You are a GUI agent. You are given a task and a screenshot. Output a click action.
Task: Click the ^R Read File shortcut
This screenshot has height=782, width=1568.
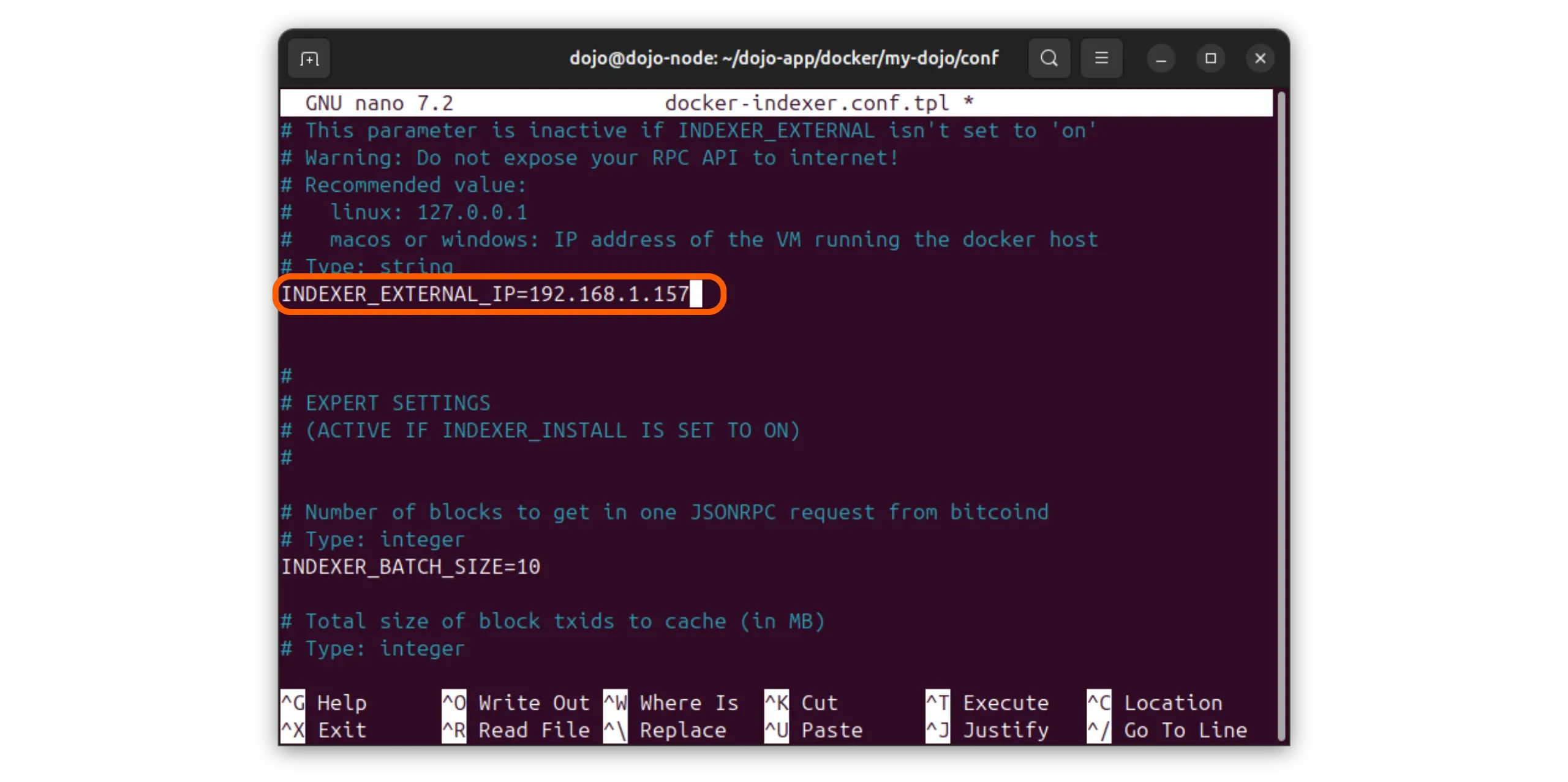pyautogui.click(x=515, y=730)
